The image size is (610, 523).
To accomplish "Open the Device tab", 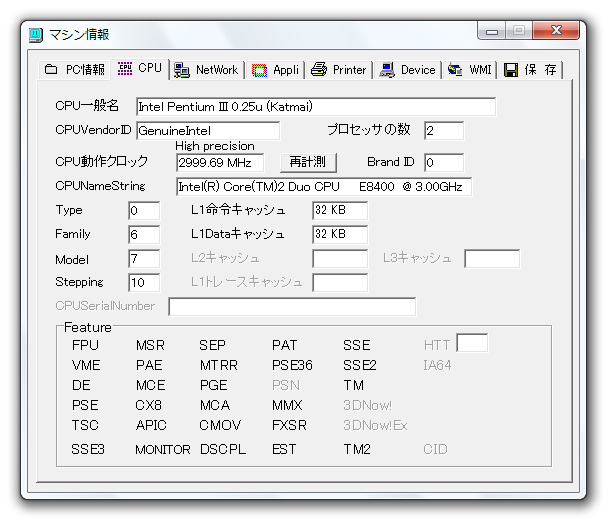I will point(408,70).
